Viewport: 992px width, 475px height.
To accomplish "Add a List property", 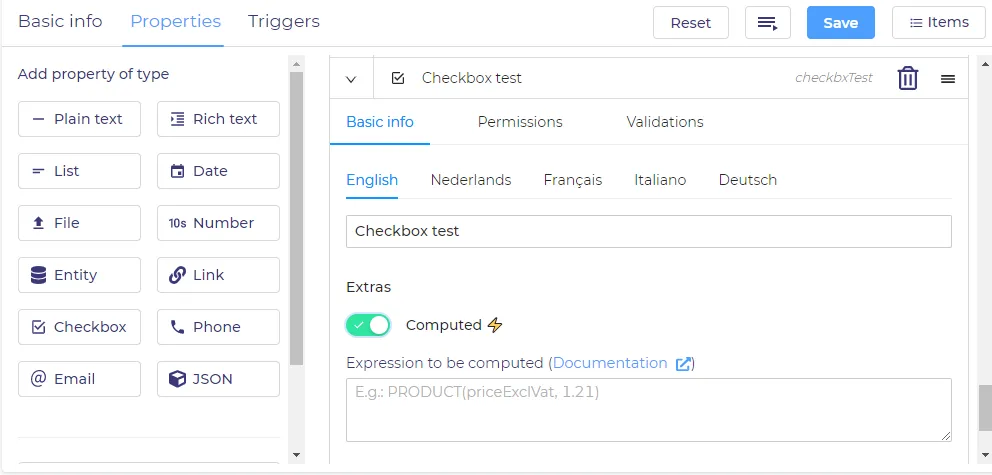I will point(79,171).
